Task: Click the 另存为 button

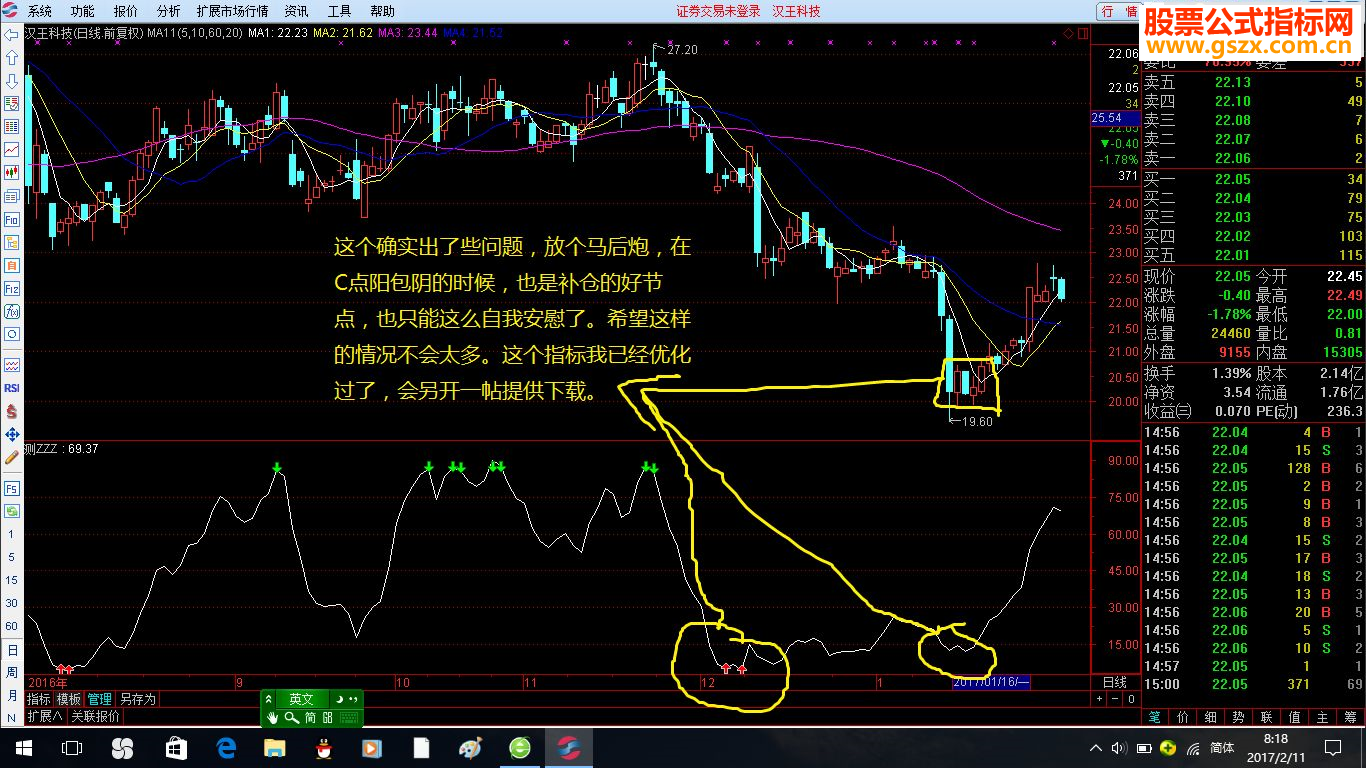Action: (x=137, y=699)
